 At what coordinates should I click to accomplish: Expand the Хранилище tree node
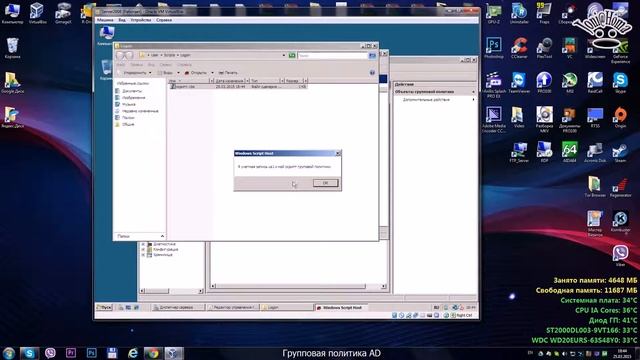coord(143,255)
